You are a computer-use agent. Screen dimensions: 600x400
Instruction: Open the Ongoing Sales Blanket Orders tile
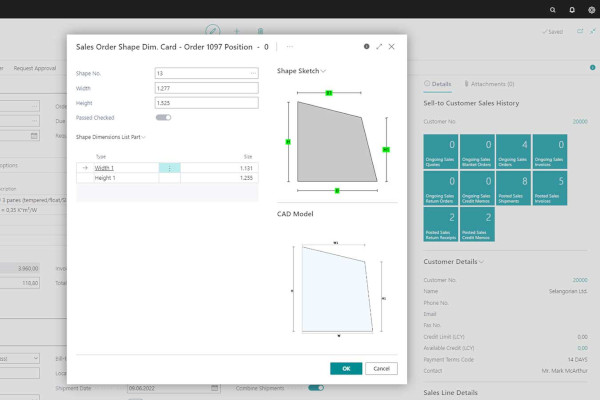point(477,152)
